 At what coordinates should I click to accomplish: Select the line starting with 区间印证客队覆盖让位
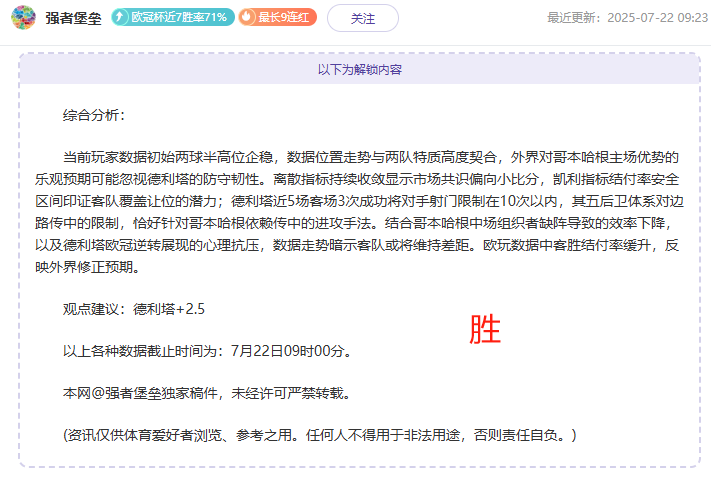pos(359,201)
